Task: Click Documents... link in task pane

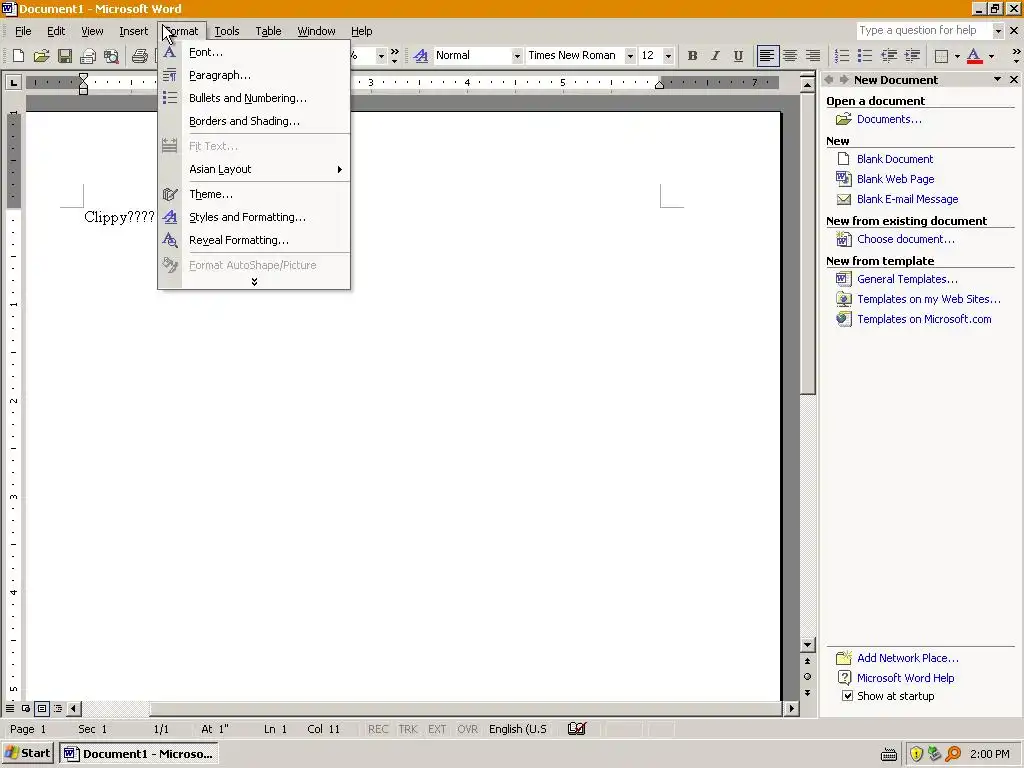Action: point(889,119)
